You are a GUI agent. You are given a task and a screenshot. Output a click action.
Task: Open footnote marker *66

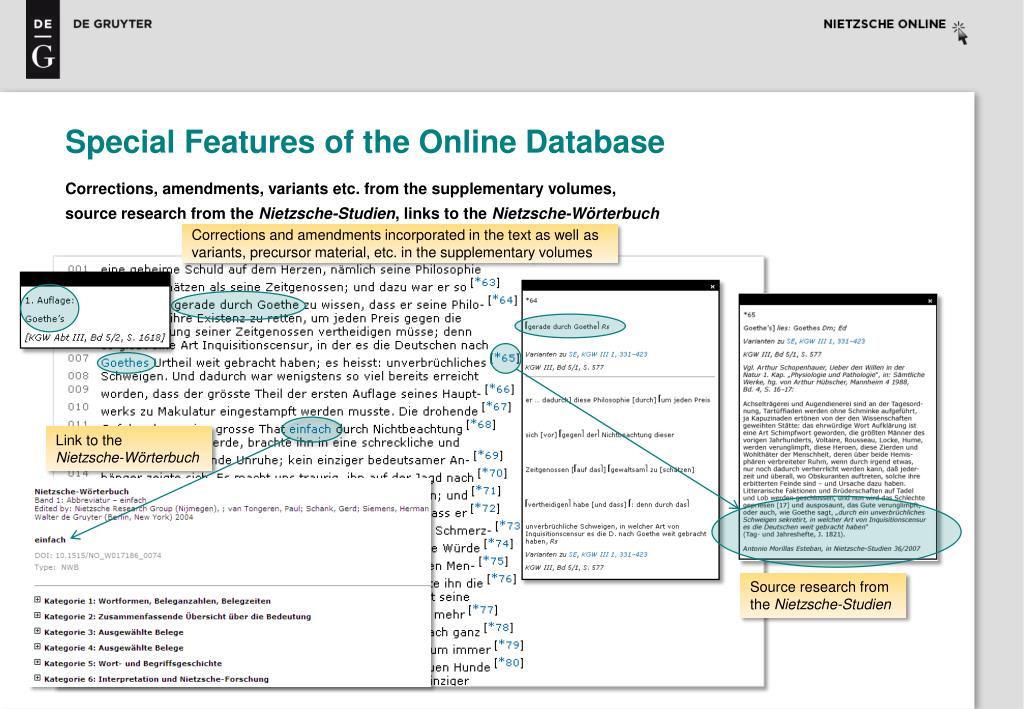500,389
